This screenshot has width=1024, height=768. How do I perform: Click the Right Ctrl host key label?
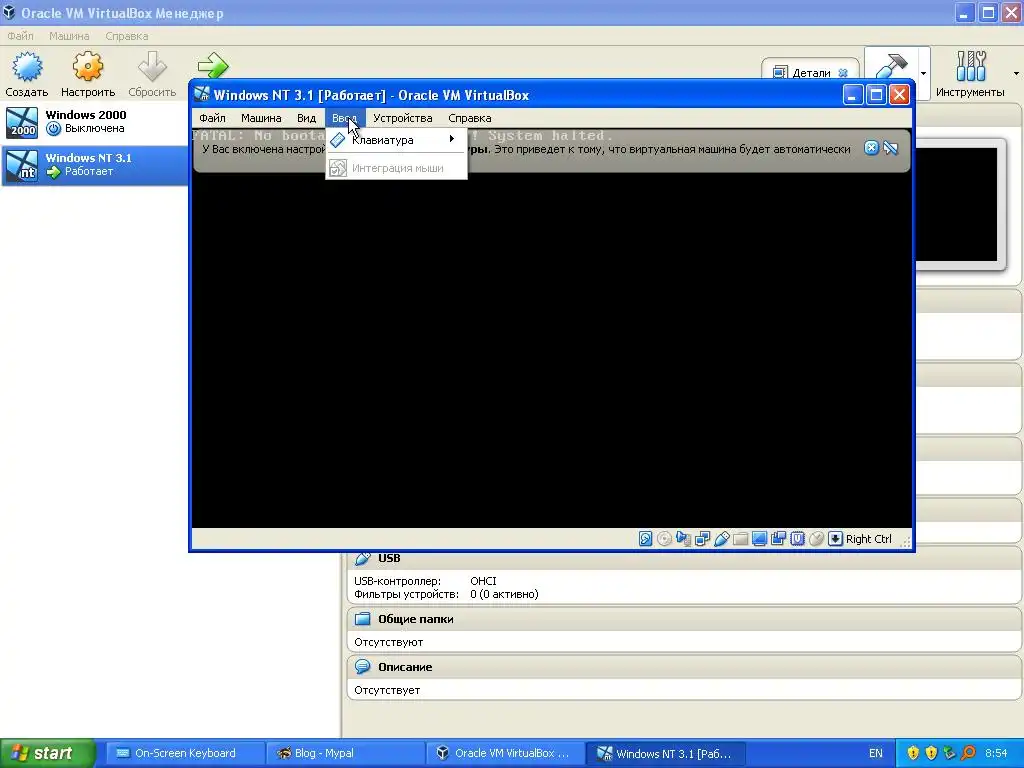pos(869,539)
